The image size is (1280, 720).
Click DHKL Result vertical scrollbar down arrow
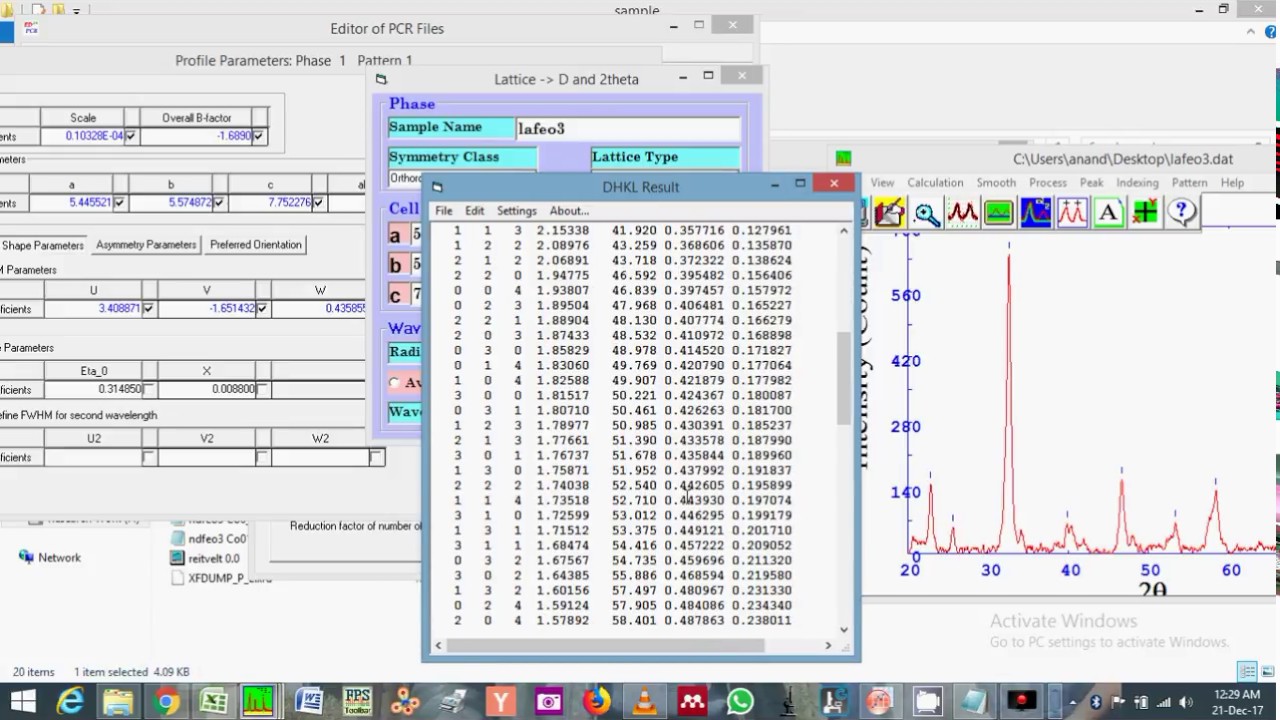(x=844, y=629)
